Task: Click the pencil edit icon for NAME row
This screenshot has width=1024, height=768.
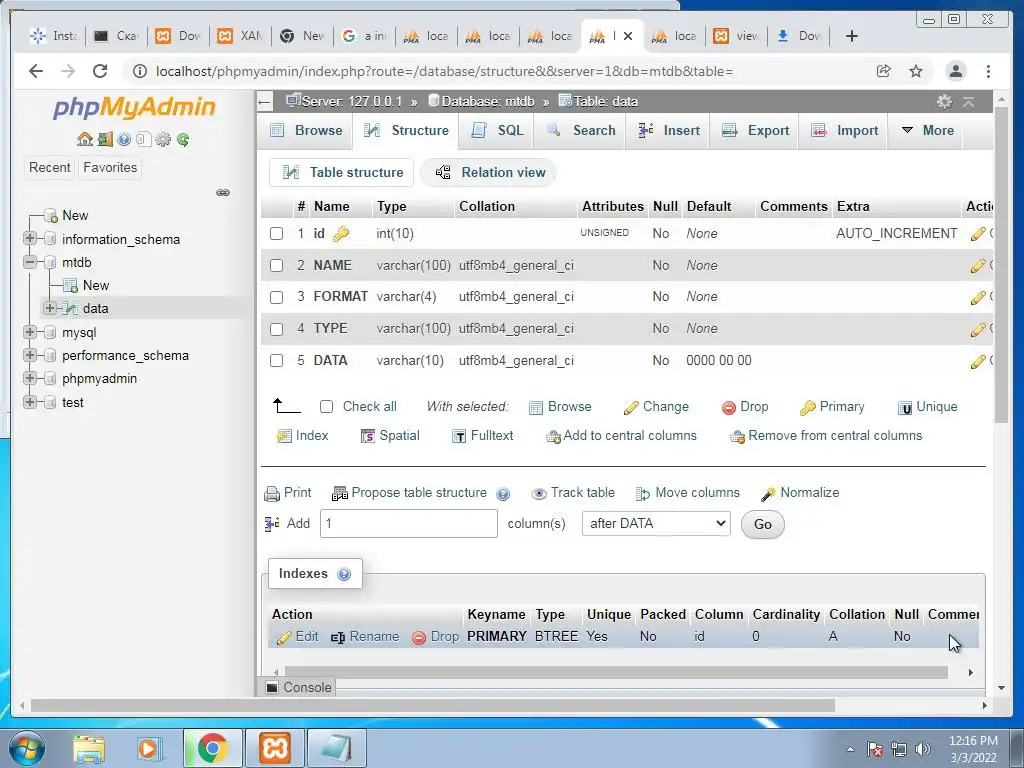Action: point(978,266)
